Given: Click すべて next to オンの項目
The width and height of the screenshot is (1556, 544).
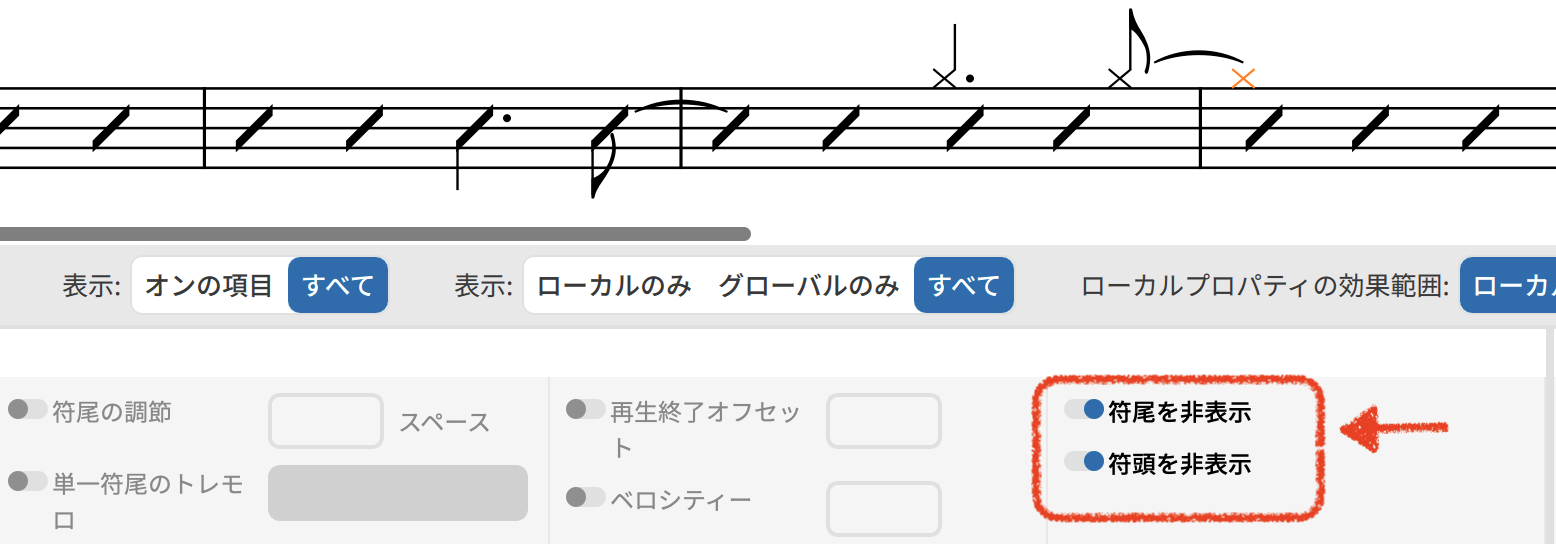Looking at the screenshot, I should point(338,286).
